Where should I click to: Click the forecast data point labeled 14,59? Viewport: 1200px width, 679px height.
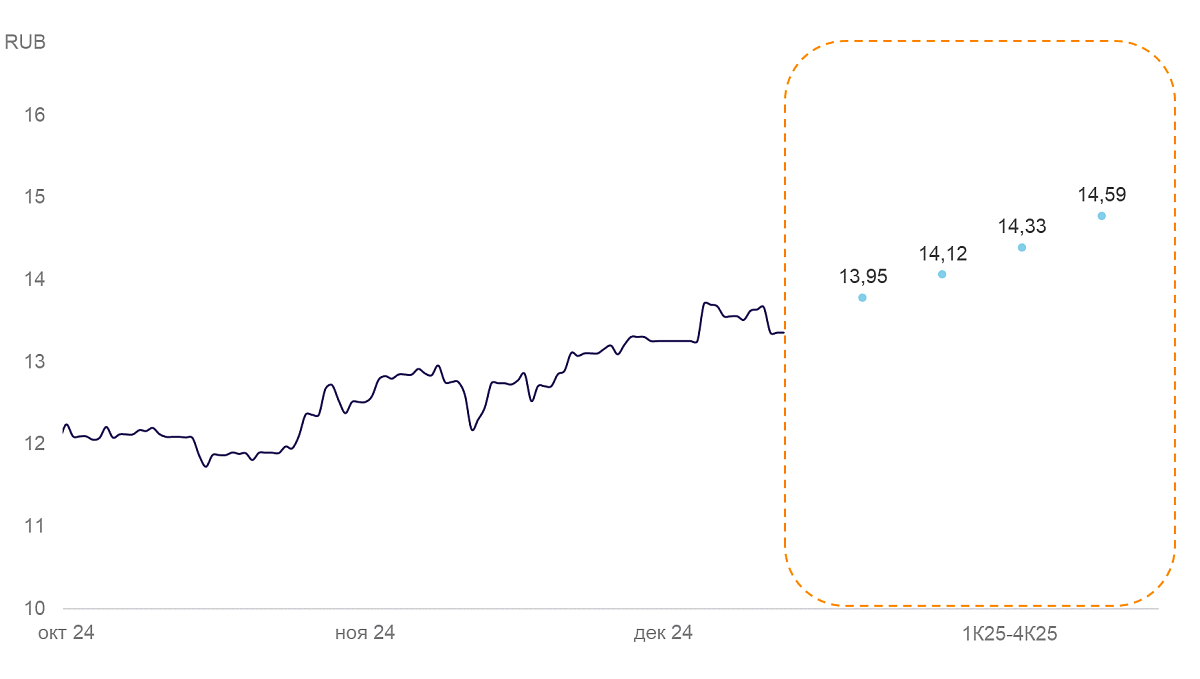pyautogui.click(x=1101, y=216)
